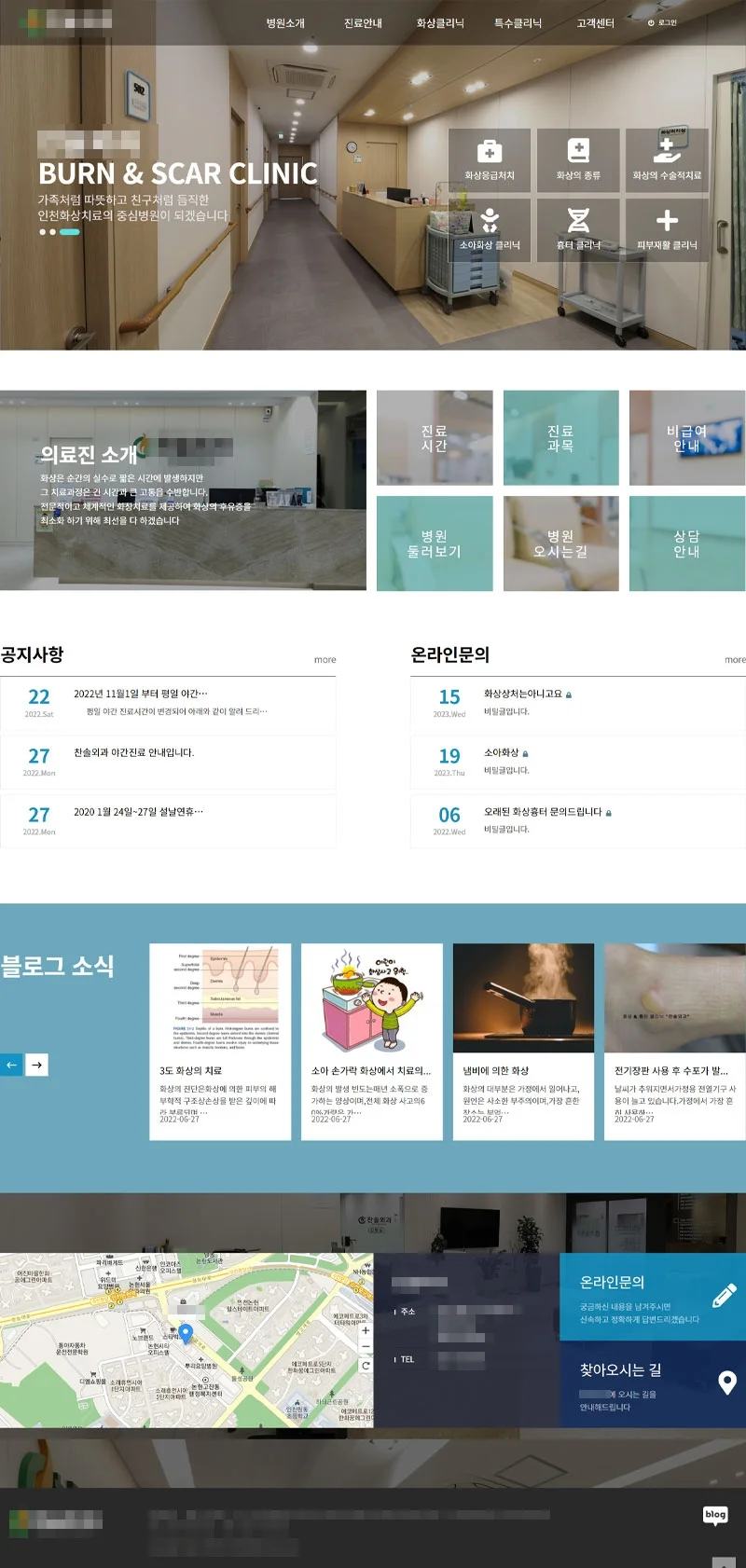Open the 상담 안내 tile

point(687,543)
